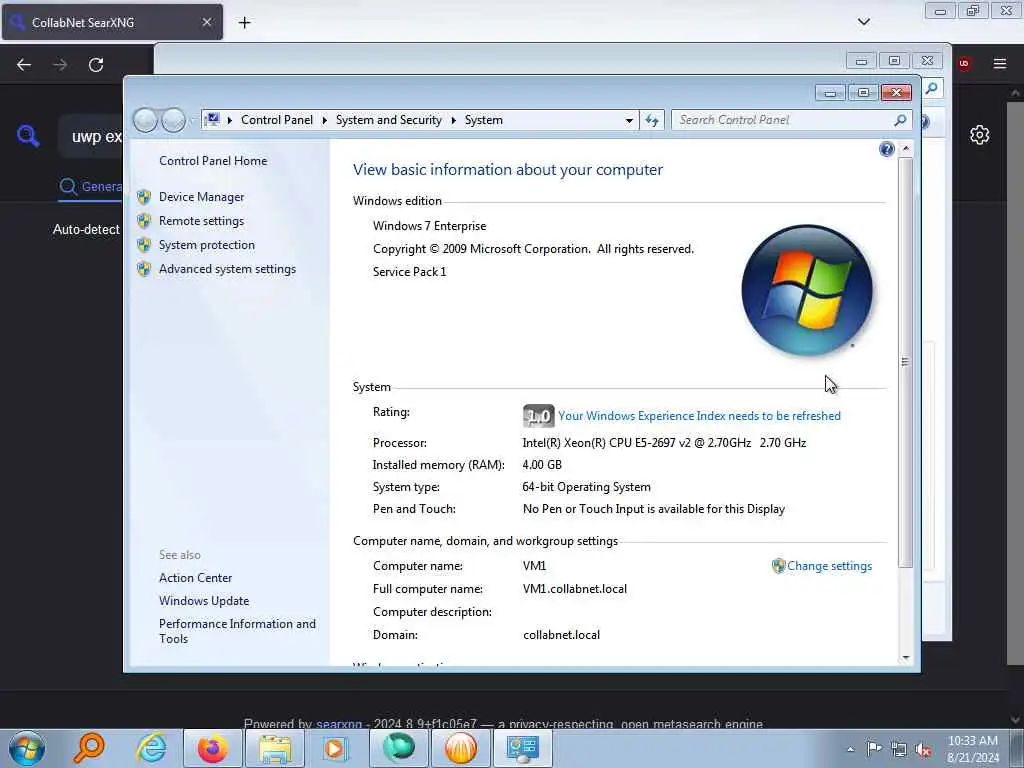
Task: Switch to Firefox in the taskbar
Action: click(x=213, y=748)
